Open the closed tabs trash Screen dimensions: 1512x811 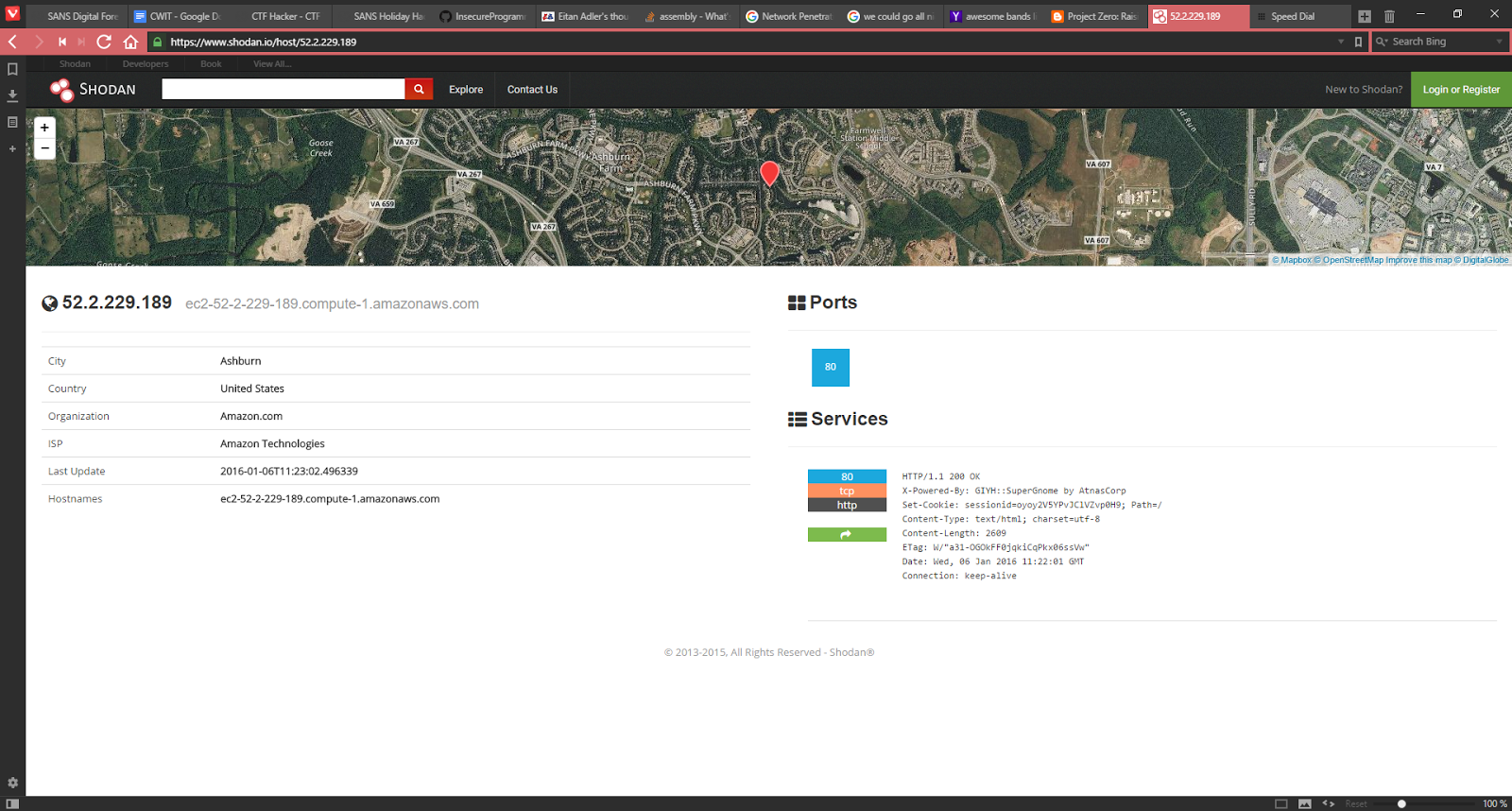1389,16
